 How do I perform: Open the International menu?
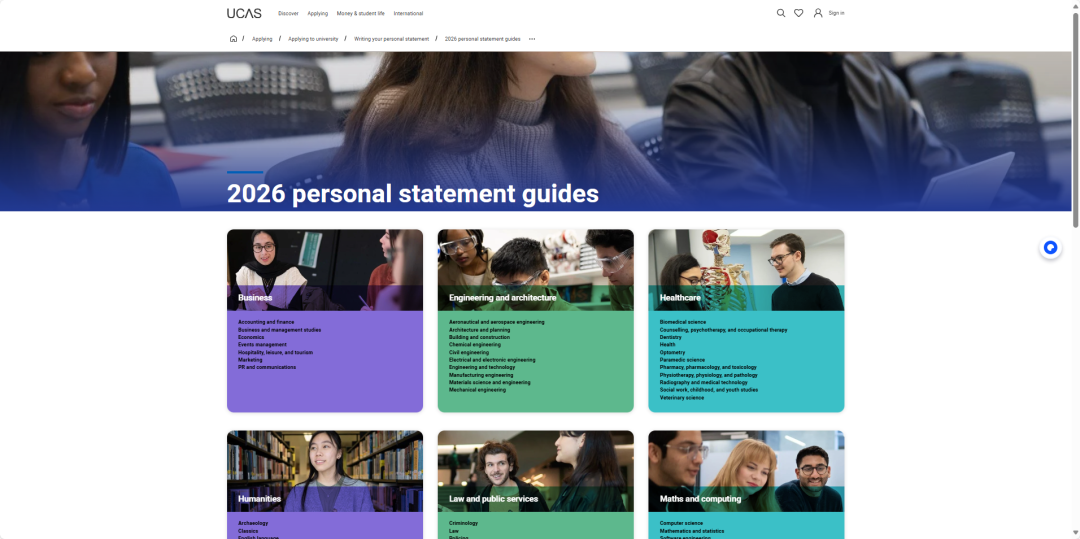coord(408,13)
